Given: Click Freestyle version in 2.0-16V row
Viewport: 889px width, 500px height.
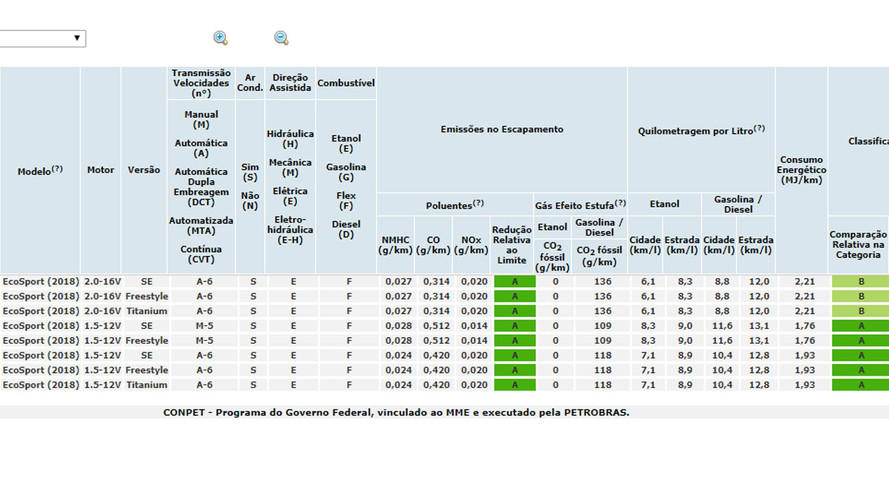Looking at the screenshot, I should (x=146, y=296).
